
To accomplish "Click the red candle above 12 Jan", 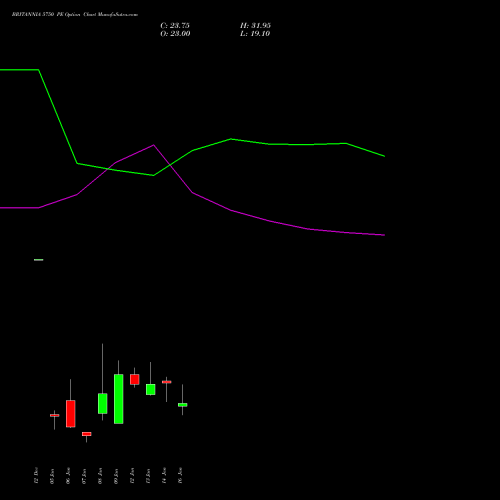I will point(135,379).
